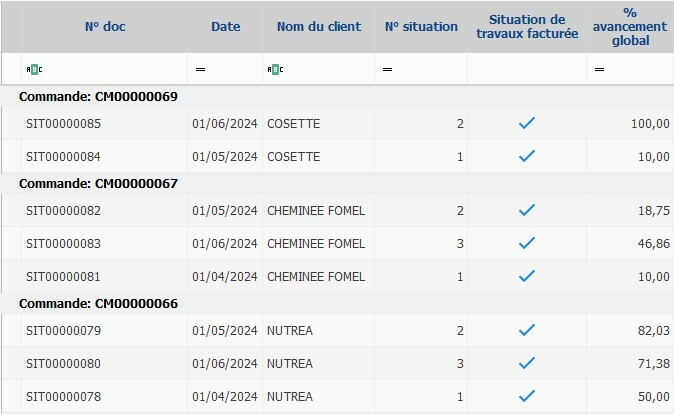The image size is (674, 414).
Task: Toggle the invoiced checkmark for SIT00000083
Action: pos(527,243)
